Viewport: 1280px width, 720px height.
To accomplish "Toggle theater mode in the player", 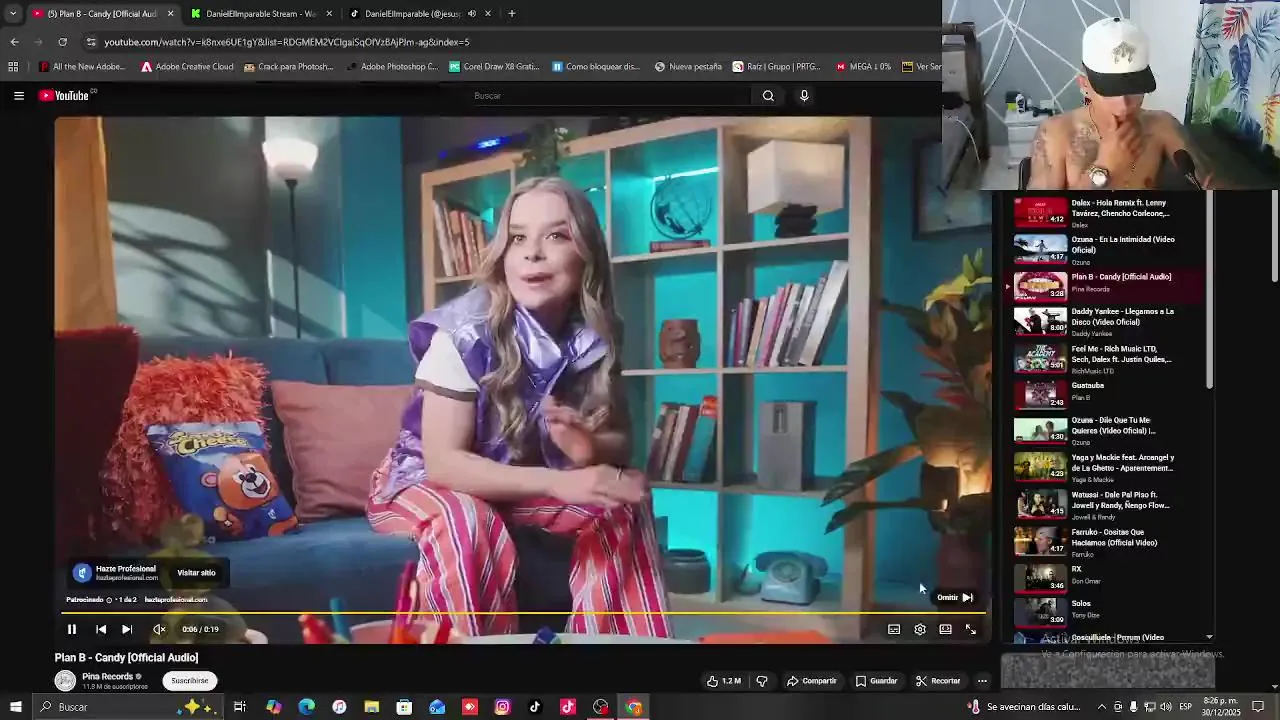I will [x=945, y=629].
